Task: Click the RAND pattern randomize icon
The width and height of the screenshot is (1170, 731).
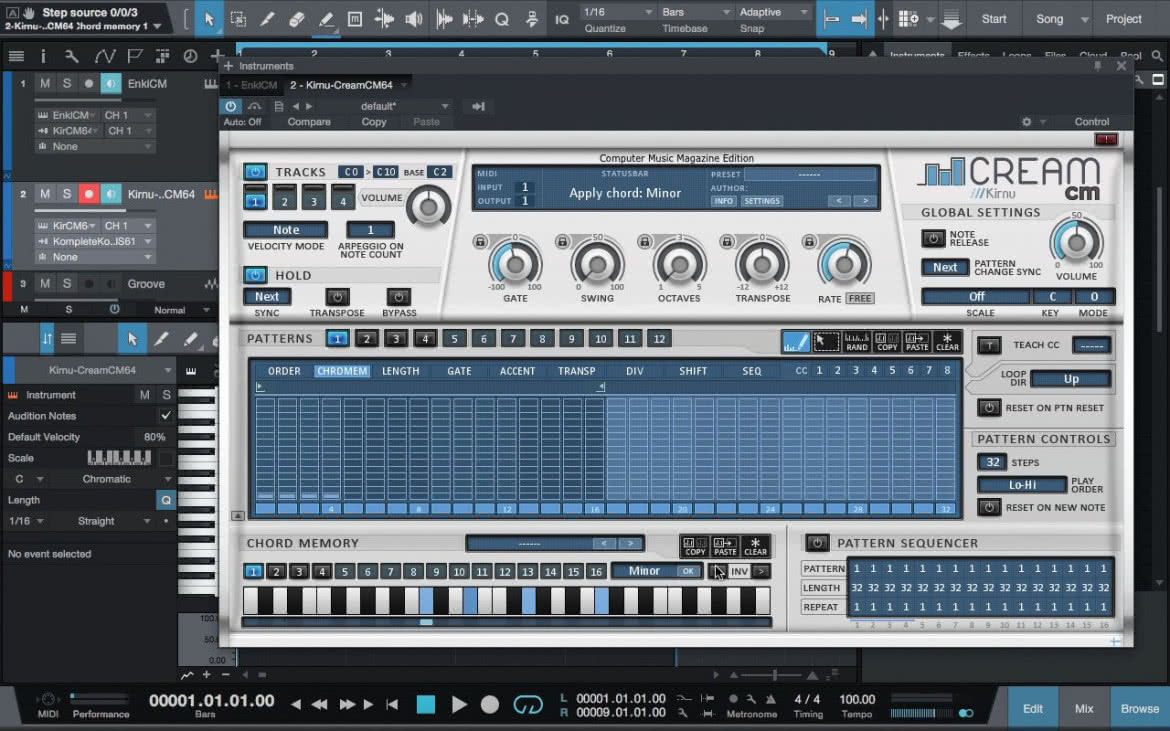Action: [857, 342]
